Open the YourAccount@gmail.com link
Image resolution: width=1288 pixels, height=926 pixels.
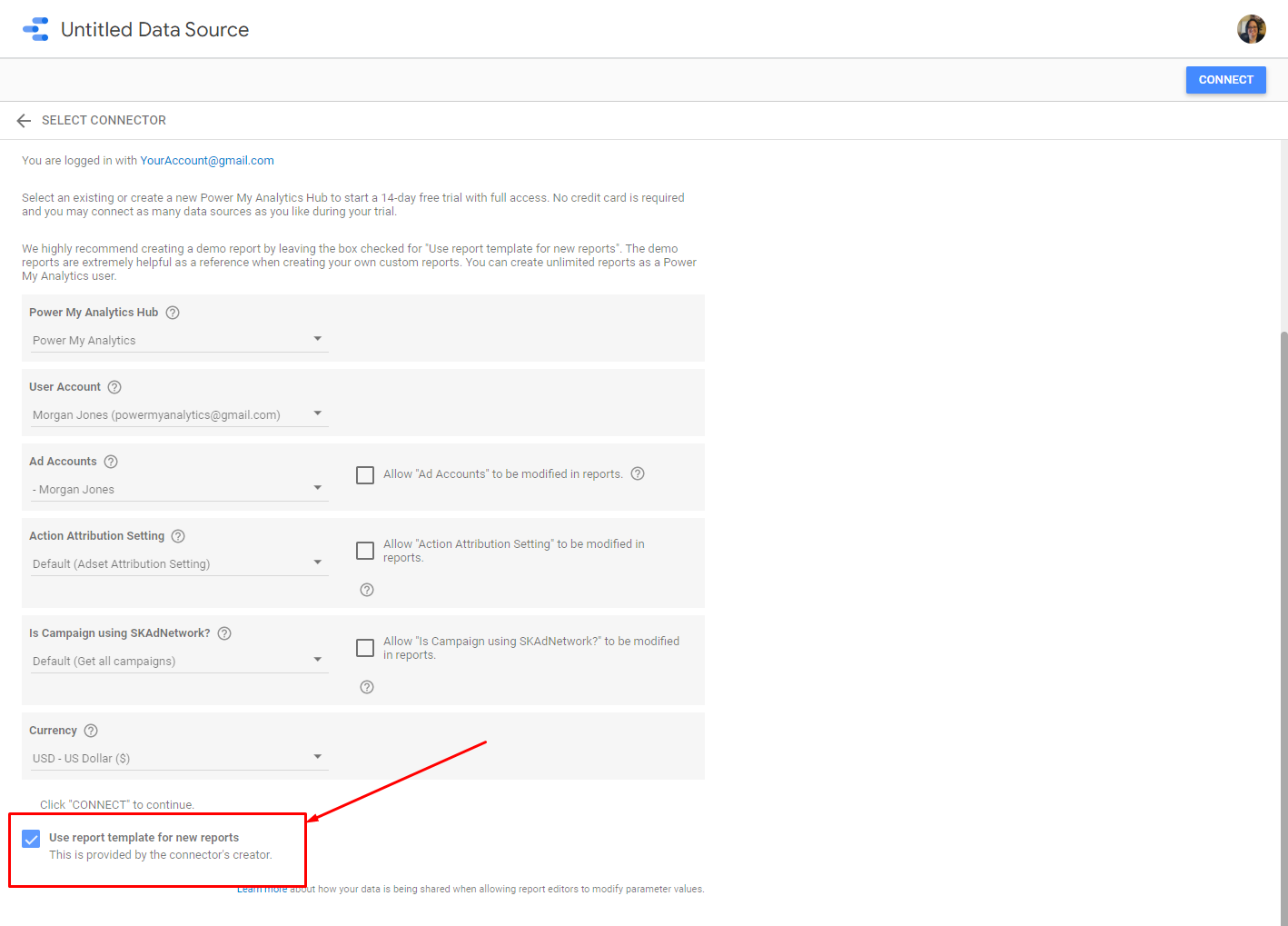coord(207,161)
